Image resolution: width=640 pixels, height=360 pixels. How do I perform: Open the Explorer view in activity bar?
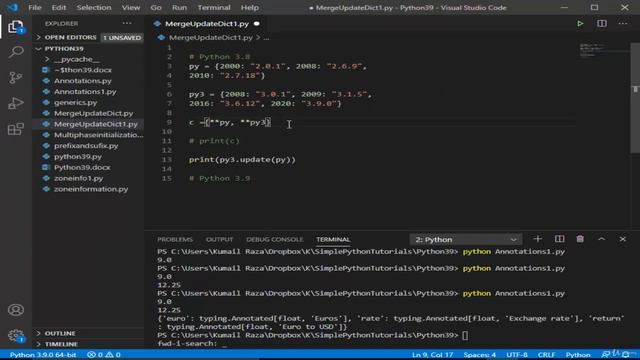(16, 27)
